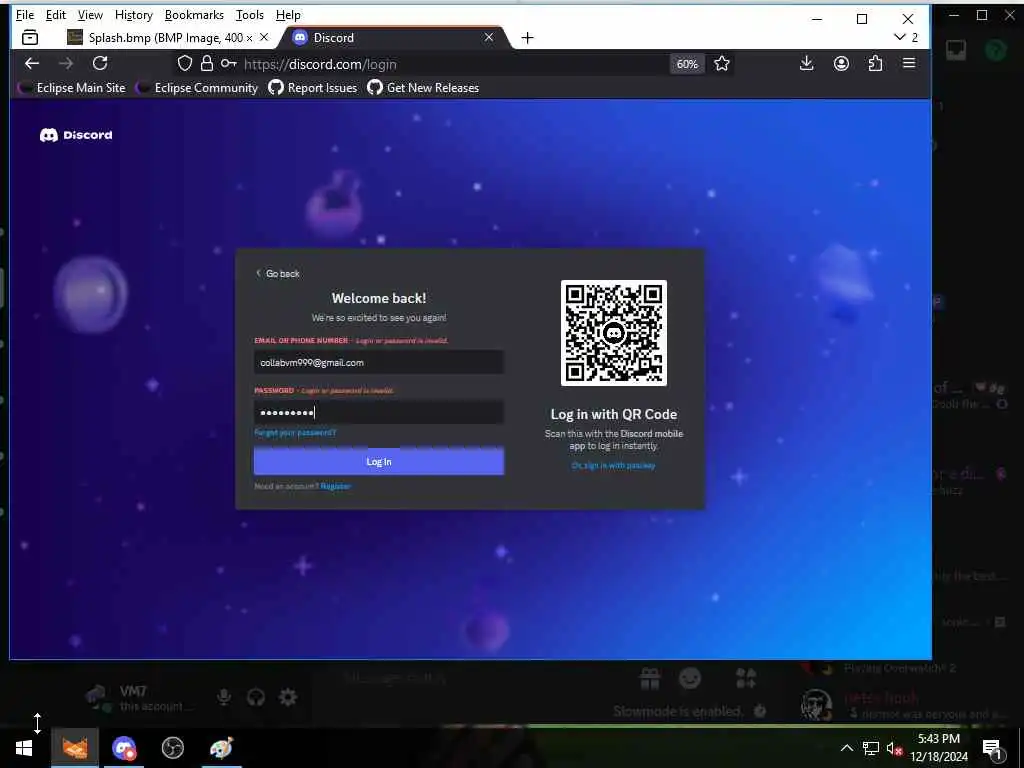Open the Help menu
Viewport: 1024px width, 768px height.
click(288, 14)
